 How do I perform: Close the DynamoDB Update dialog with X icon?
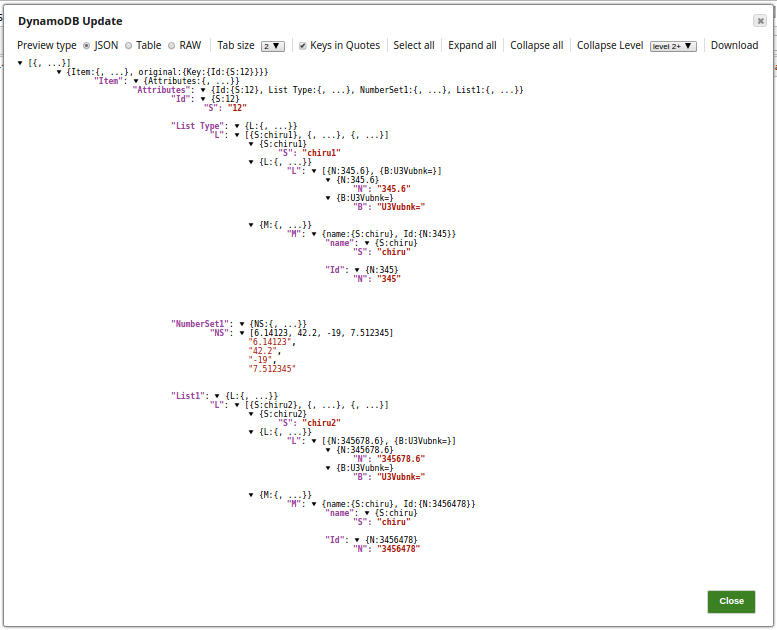click(x=760, y=20)
